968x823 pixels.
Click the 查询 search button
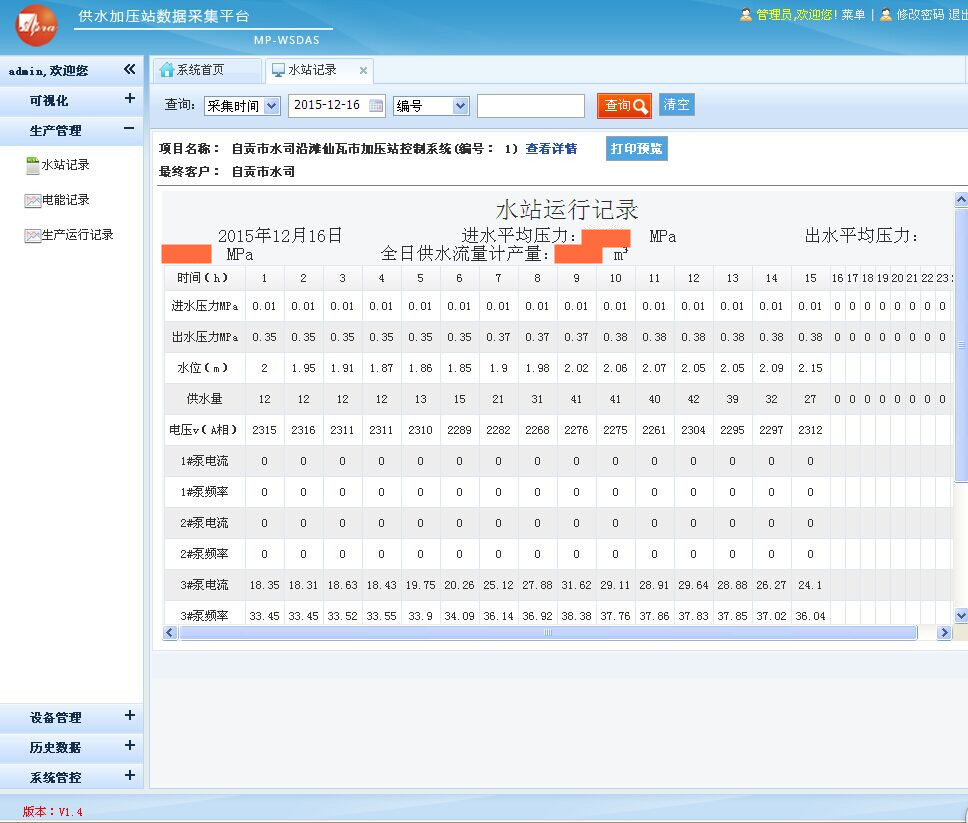click(624, 106)
